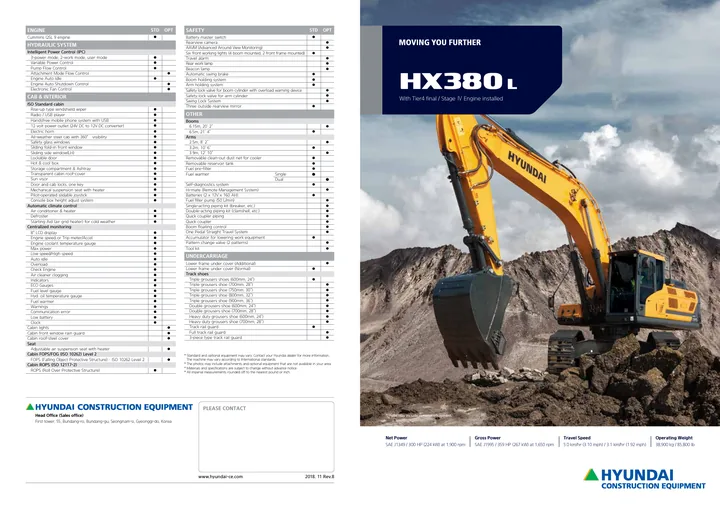Click the HX380 L model title
Screen dimensions: 720x509
(458, 81)
